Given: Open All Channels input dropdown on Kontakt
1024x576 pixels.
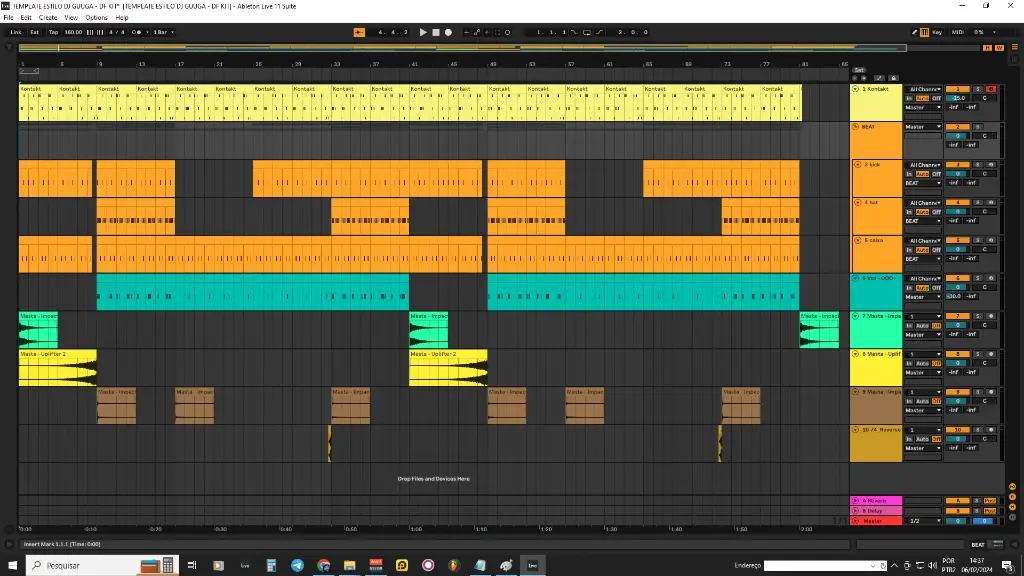Looking at the screenshot, I should (923, 89).
